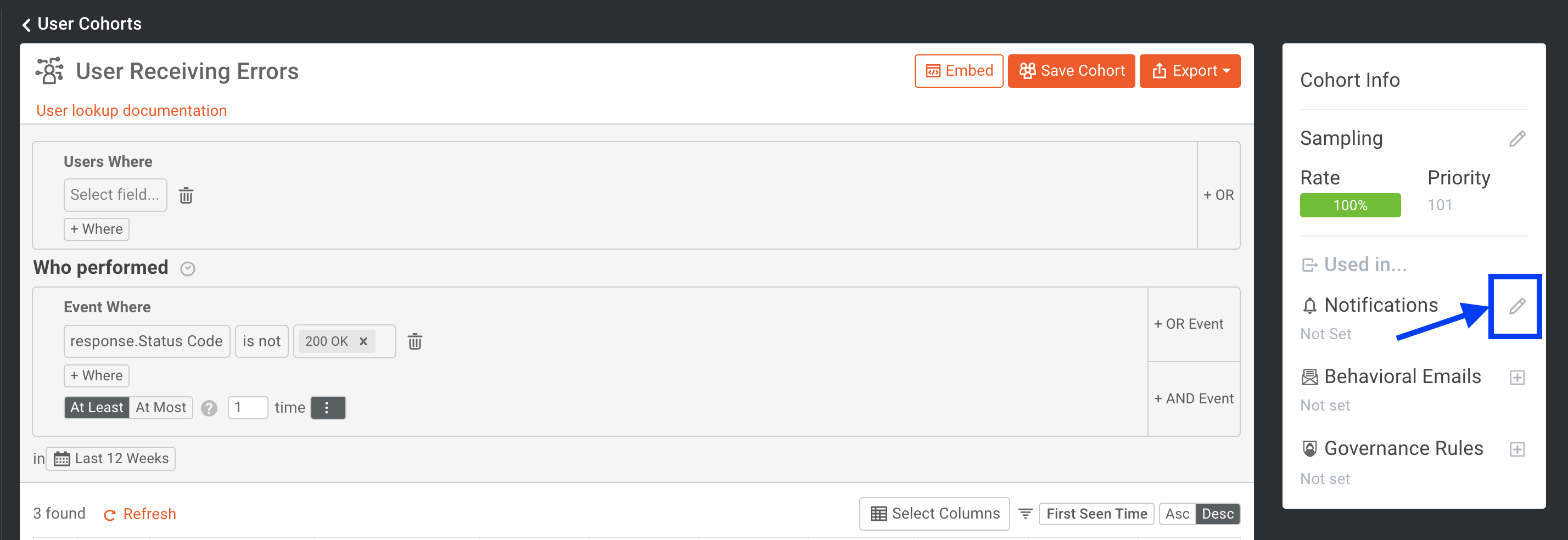The width and height of the screenshot is (1568, 540).
Task: Open the is not operator dropdown
Action: click(x=261, y=341)
